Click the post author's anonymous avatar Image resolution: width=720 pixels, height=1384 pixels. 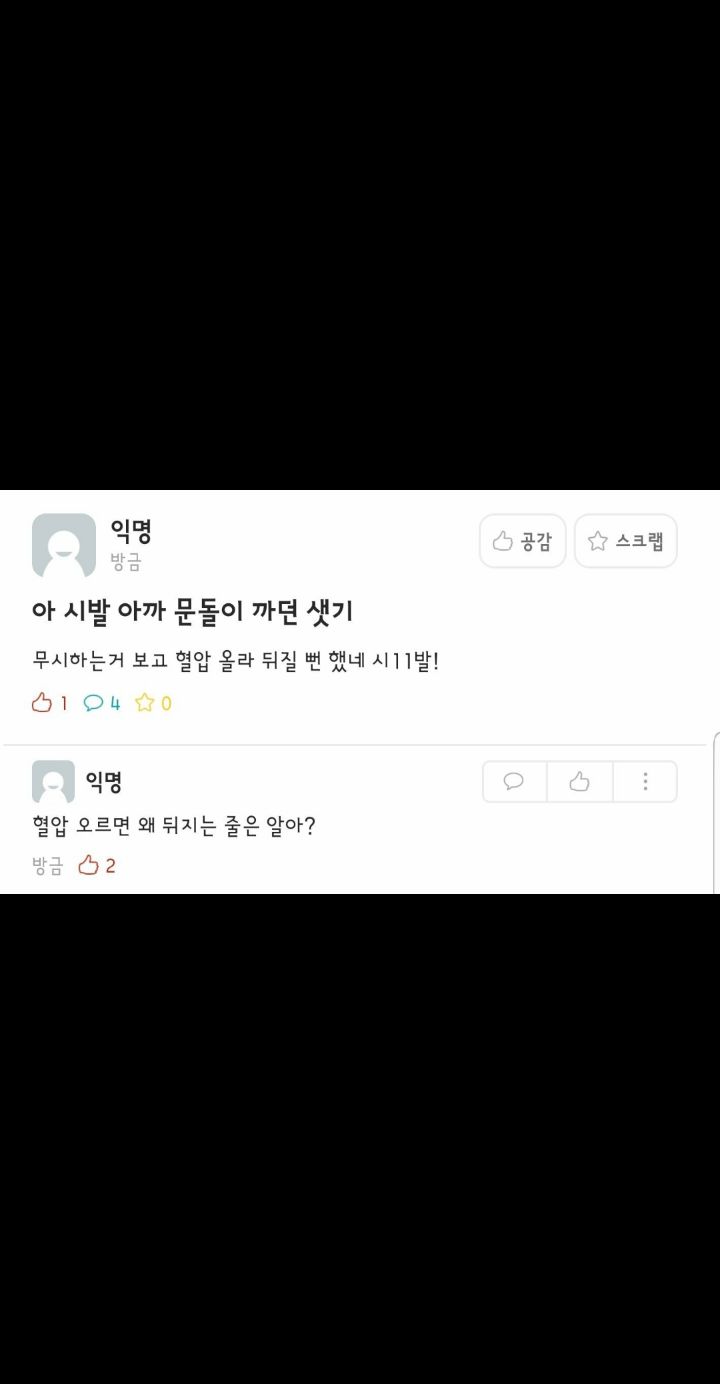pos(64,545)
